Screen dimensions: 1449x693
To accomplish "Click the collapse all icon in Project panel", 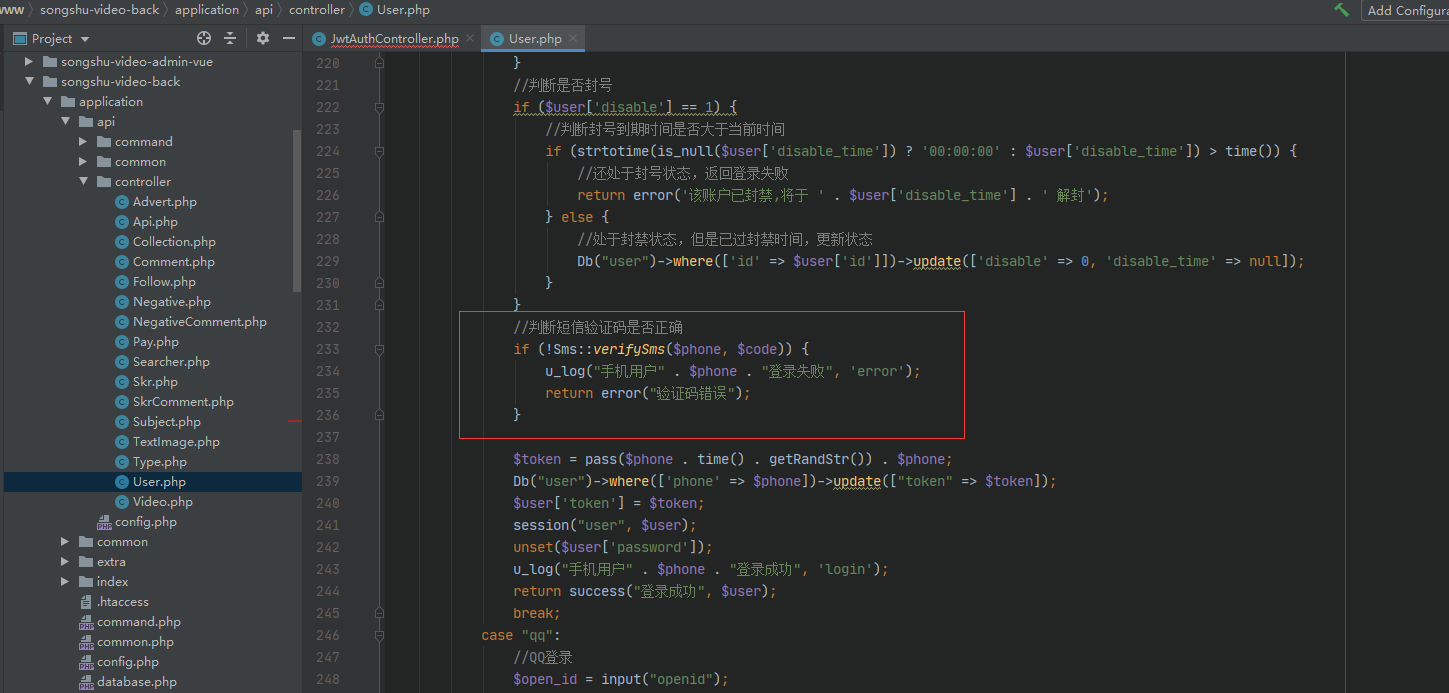I will 230,38.
